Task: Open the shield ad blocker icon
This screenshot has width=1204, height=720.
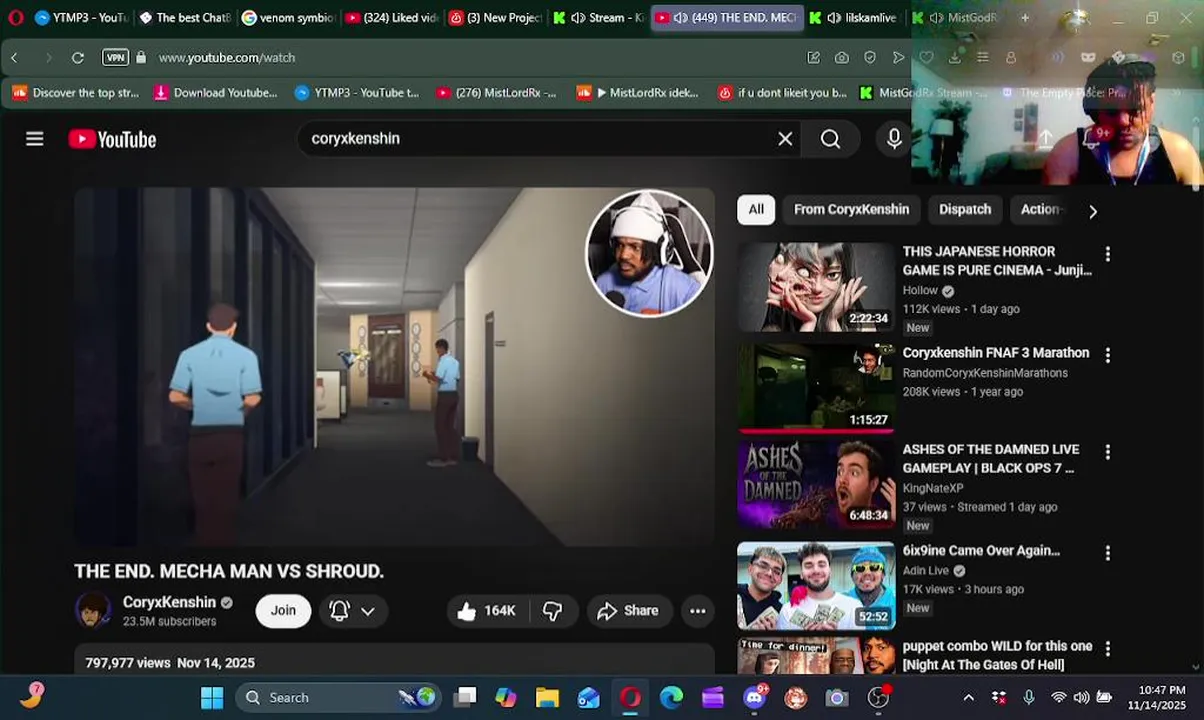Action: 870,58
